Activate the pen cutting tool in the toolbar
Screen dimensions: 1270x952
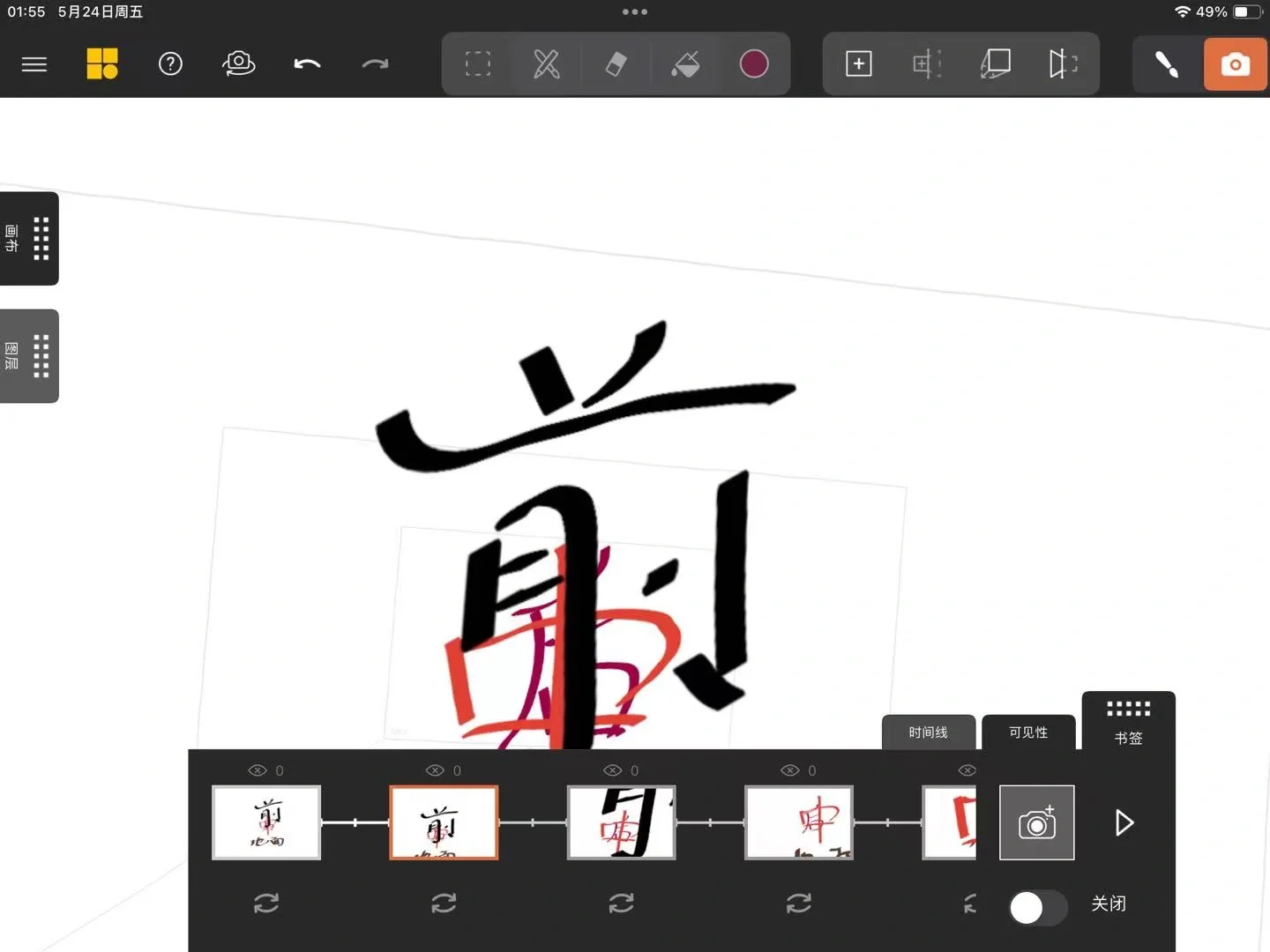[546, 63]
